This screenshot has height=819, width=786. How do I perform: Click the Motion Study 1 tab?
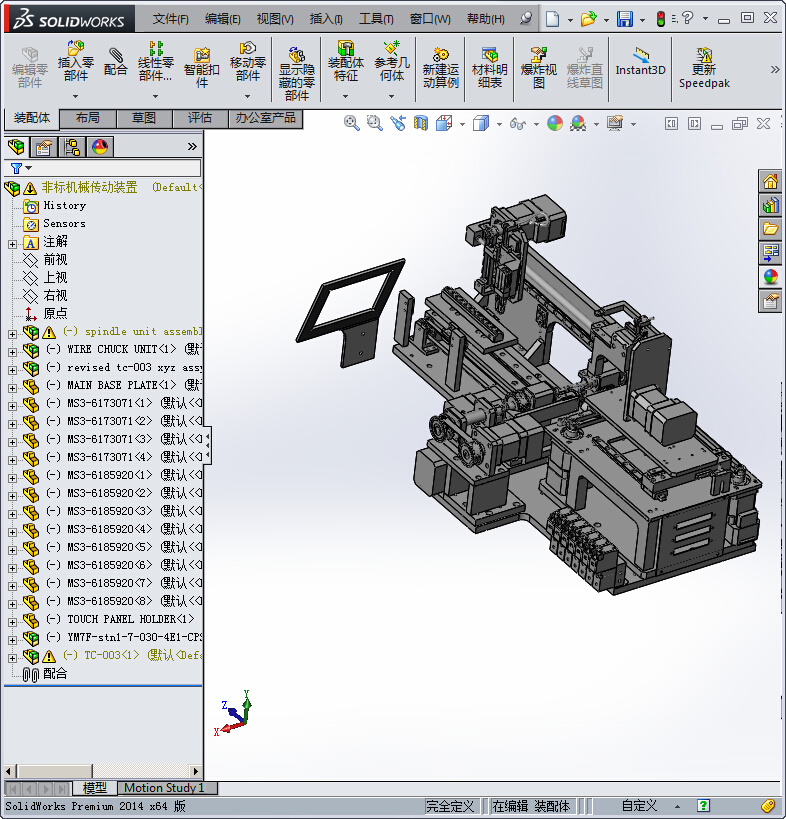(164, 788)
